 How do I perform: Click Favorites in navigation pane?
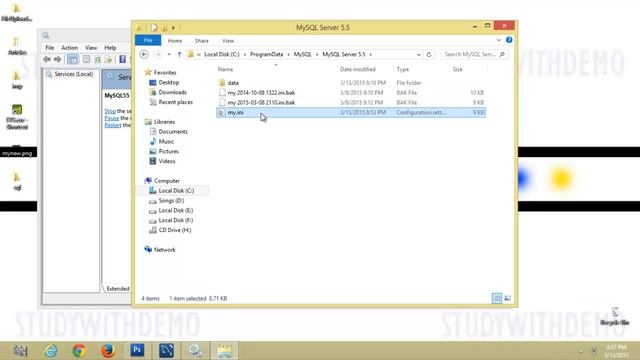click(x=165, y=73)
